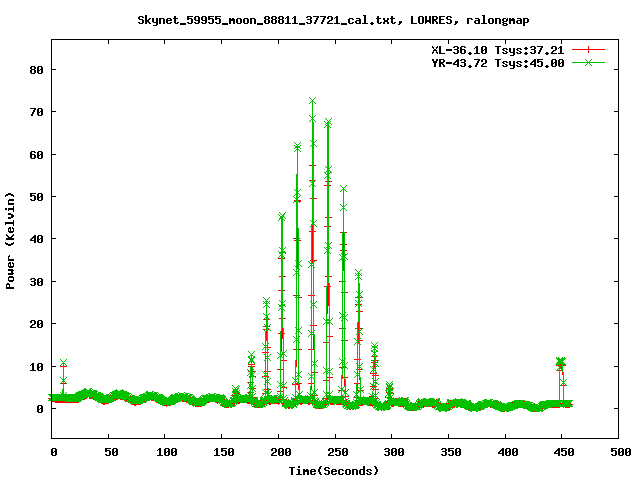This screenshot has height=480, width=640.
Task: Click the y-axis tick label 10
Action: (36, 367)
